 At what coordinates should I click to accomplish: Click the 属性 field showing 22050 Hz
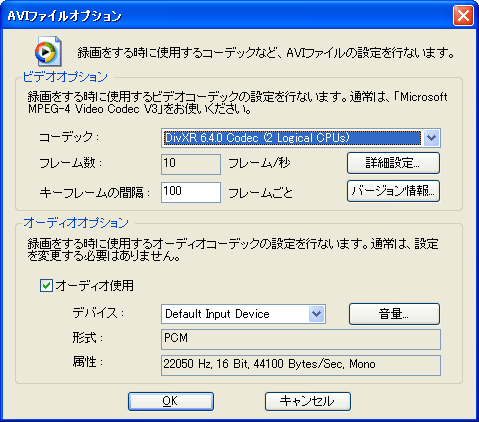tap(301, 365)
